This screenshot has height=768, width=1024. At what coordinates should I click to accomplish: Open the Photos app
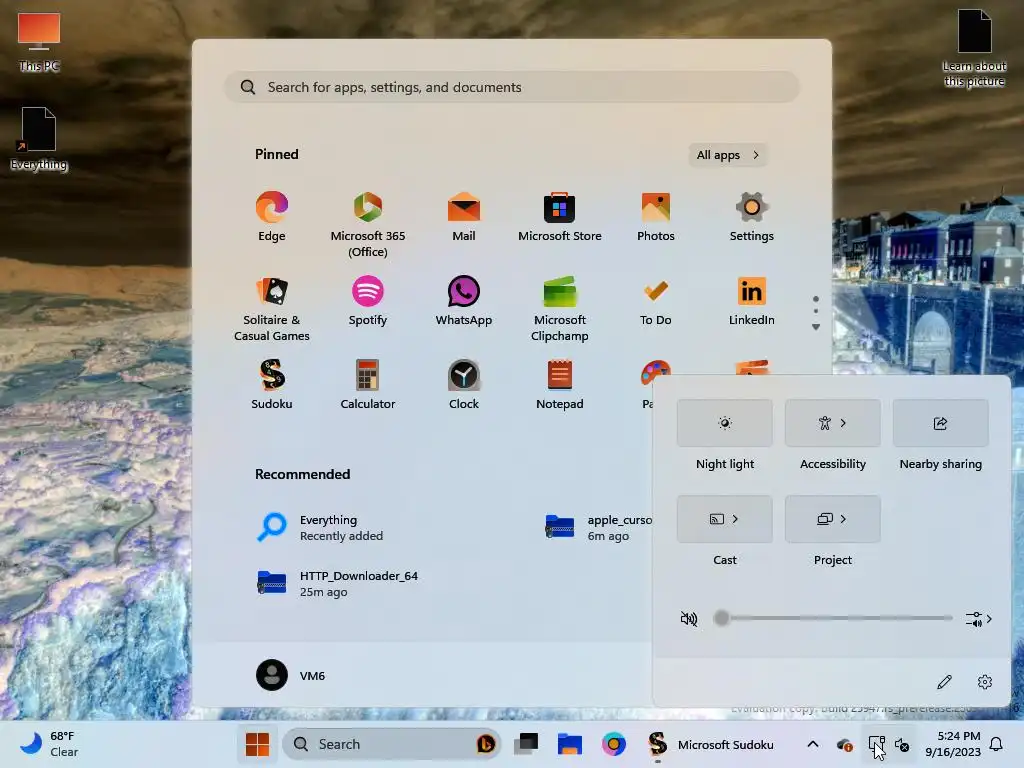[656, 217]
